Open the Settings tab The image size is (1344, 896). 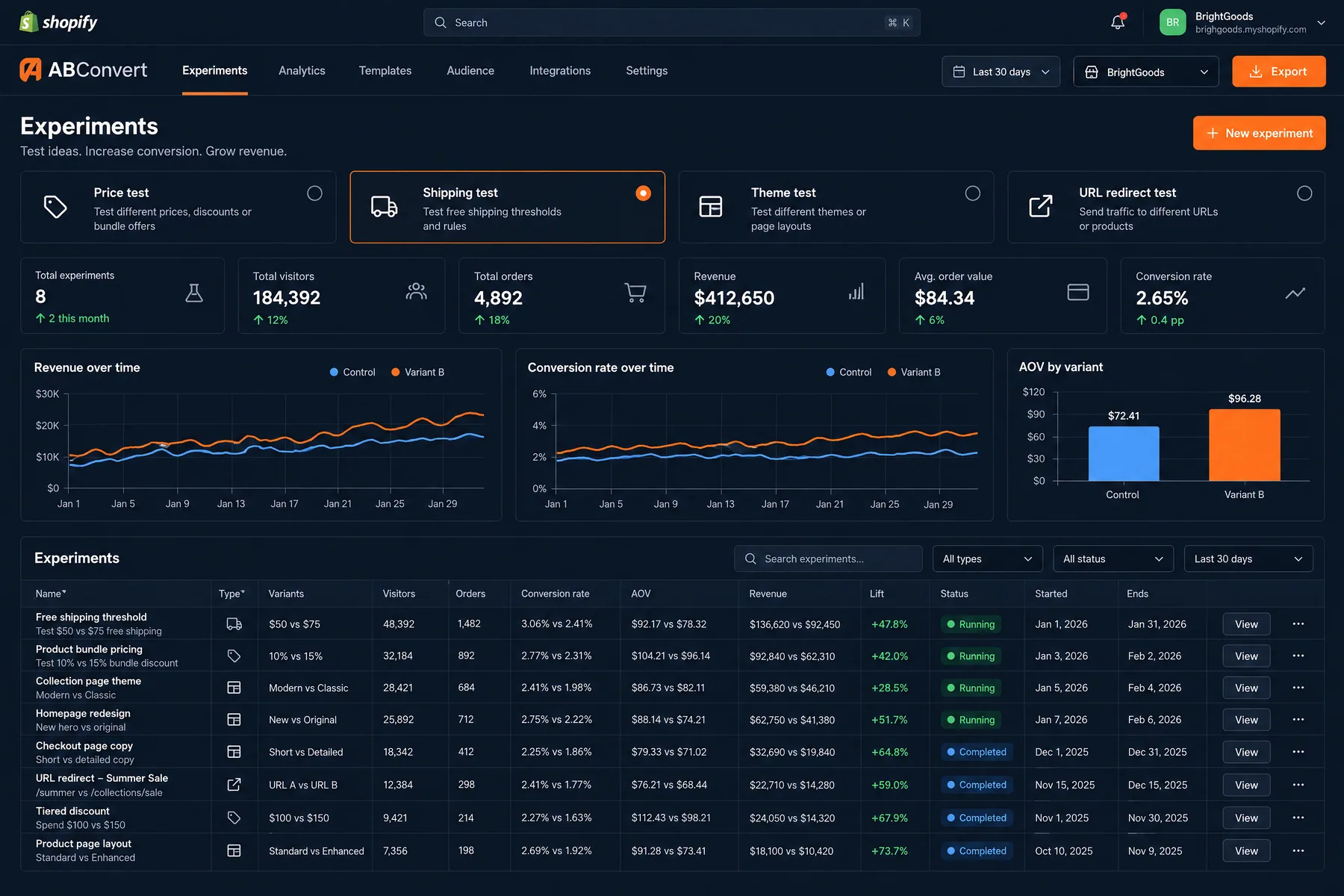tap(647, 70)
